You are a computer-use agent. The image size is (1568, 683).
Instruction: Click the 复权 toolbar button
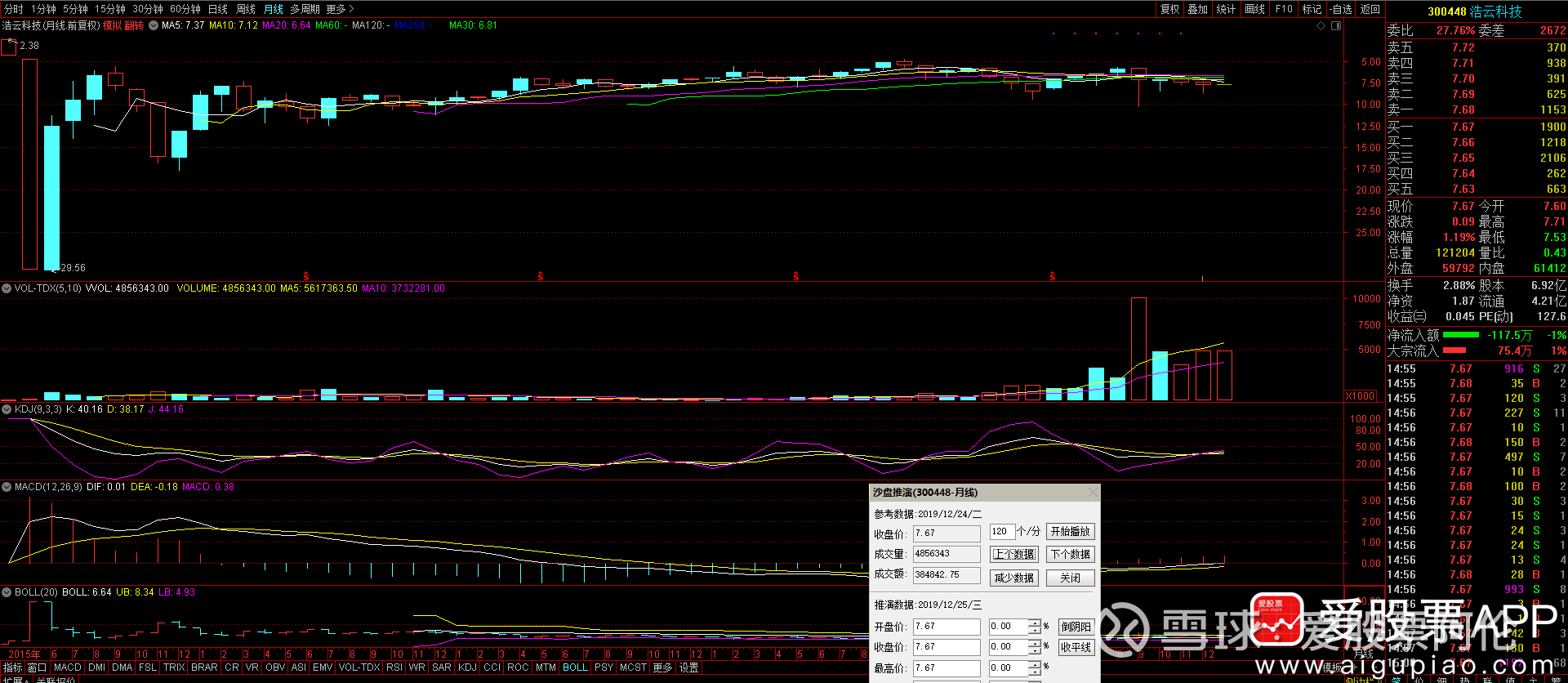click(1169, 9)
